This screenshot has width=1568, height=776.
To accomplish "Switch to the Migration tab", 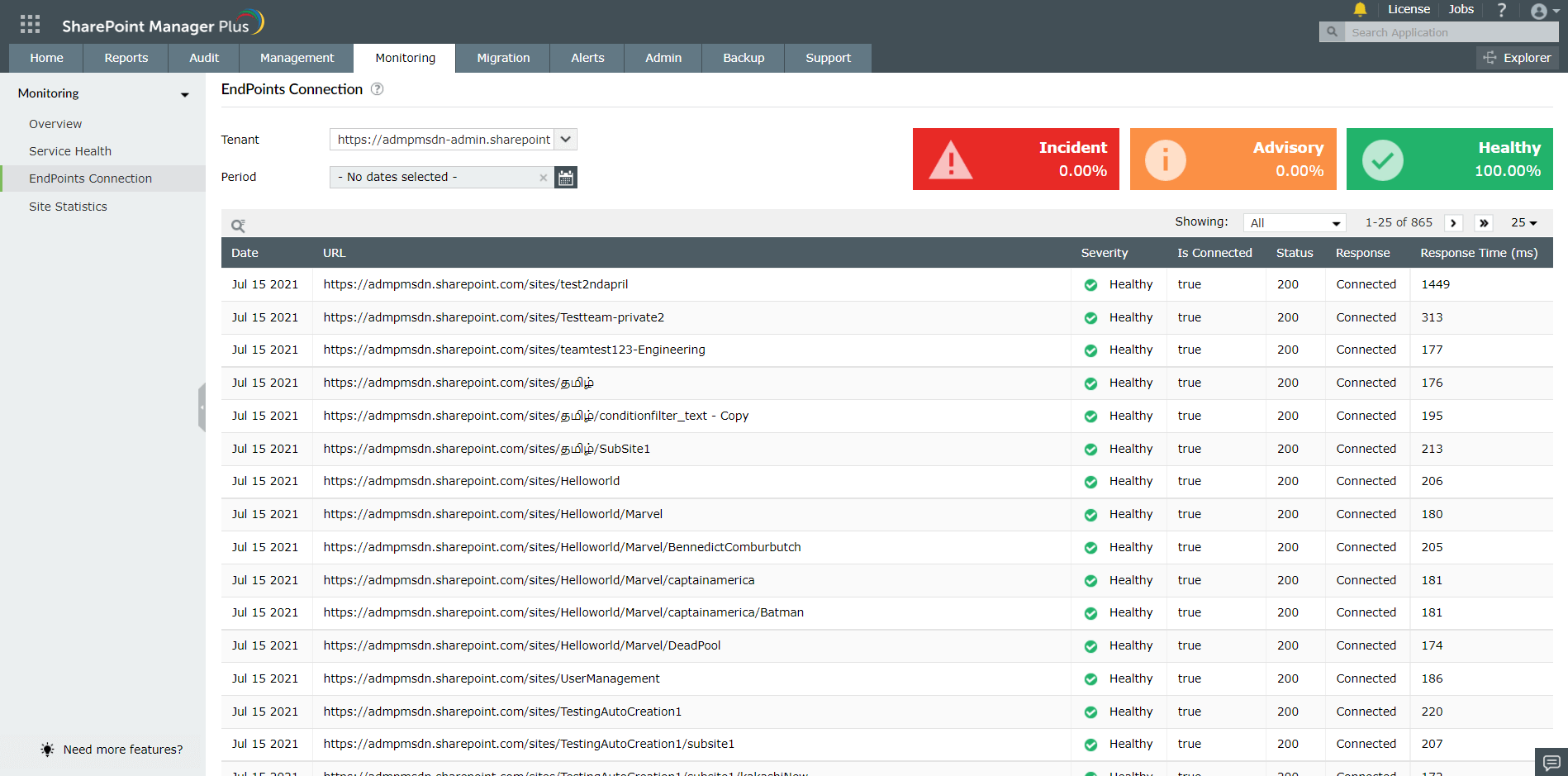I will [503, 58].
